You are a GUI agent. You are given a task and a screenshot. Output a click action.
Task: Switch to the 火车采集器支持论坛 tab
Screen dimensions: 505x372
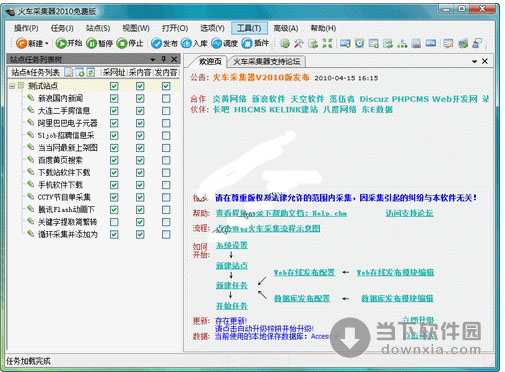[x=266, y=61]
